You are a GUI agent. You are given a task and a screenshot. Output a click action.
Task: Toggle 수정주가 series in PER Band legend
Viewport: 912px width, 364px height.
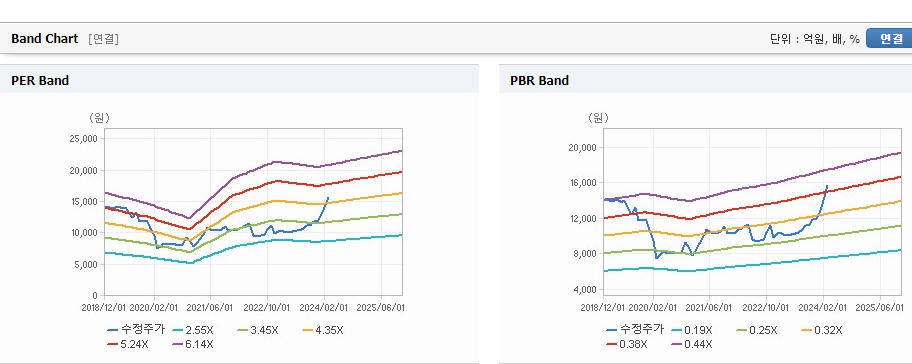tap(136, 330)
